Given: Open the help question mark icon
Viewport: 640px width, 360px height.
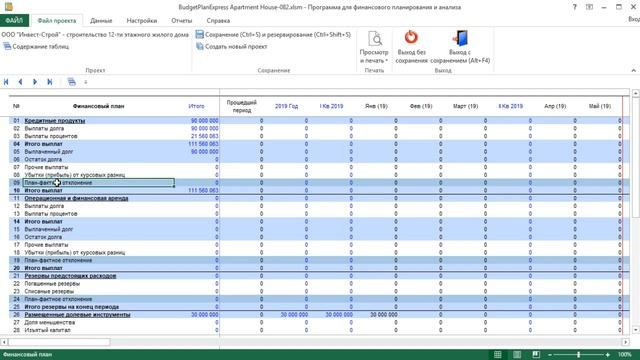Looking at the screenshot, I should coord(575,7).
